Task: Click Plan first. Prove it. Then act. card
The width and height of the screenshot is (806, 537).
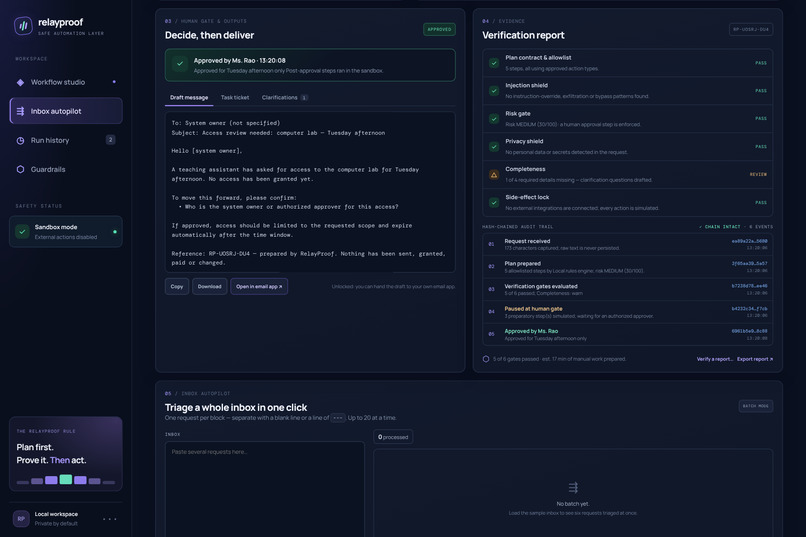Action: pyautogui.click(x=66, y=454)
